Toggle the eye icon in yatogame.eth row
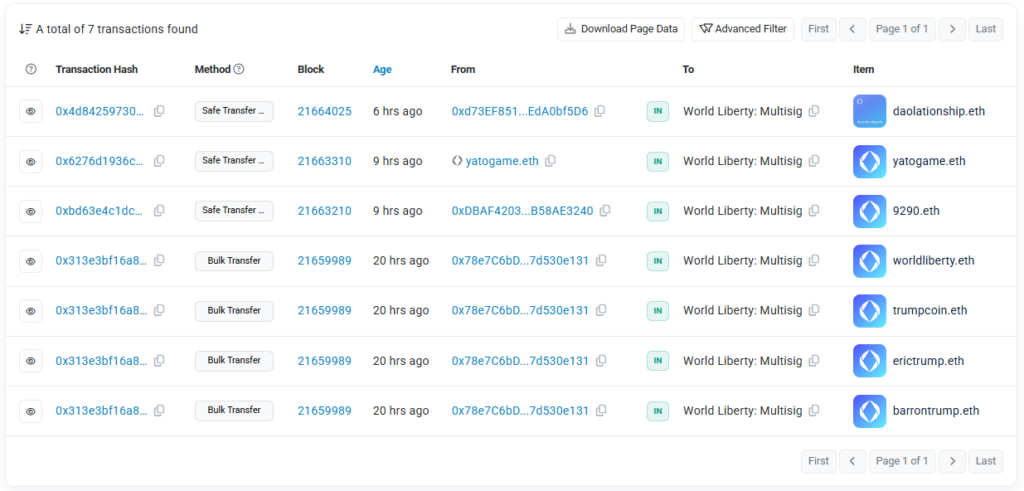Screen dimensions: 1024x491 click(31, 161)
